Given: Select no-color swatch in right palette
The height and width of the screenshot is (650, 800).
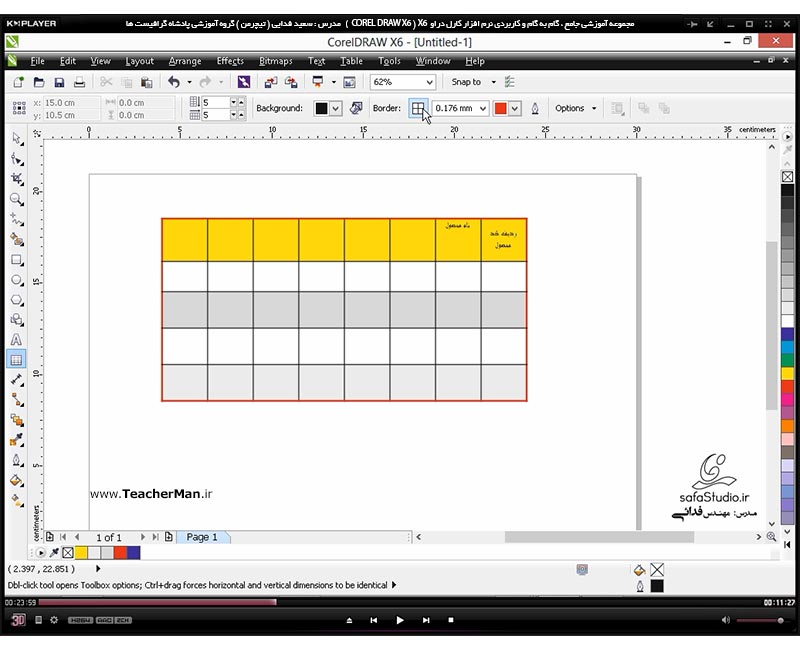Looking at the screenshot, I should click(787, 177).
